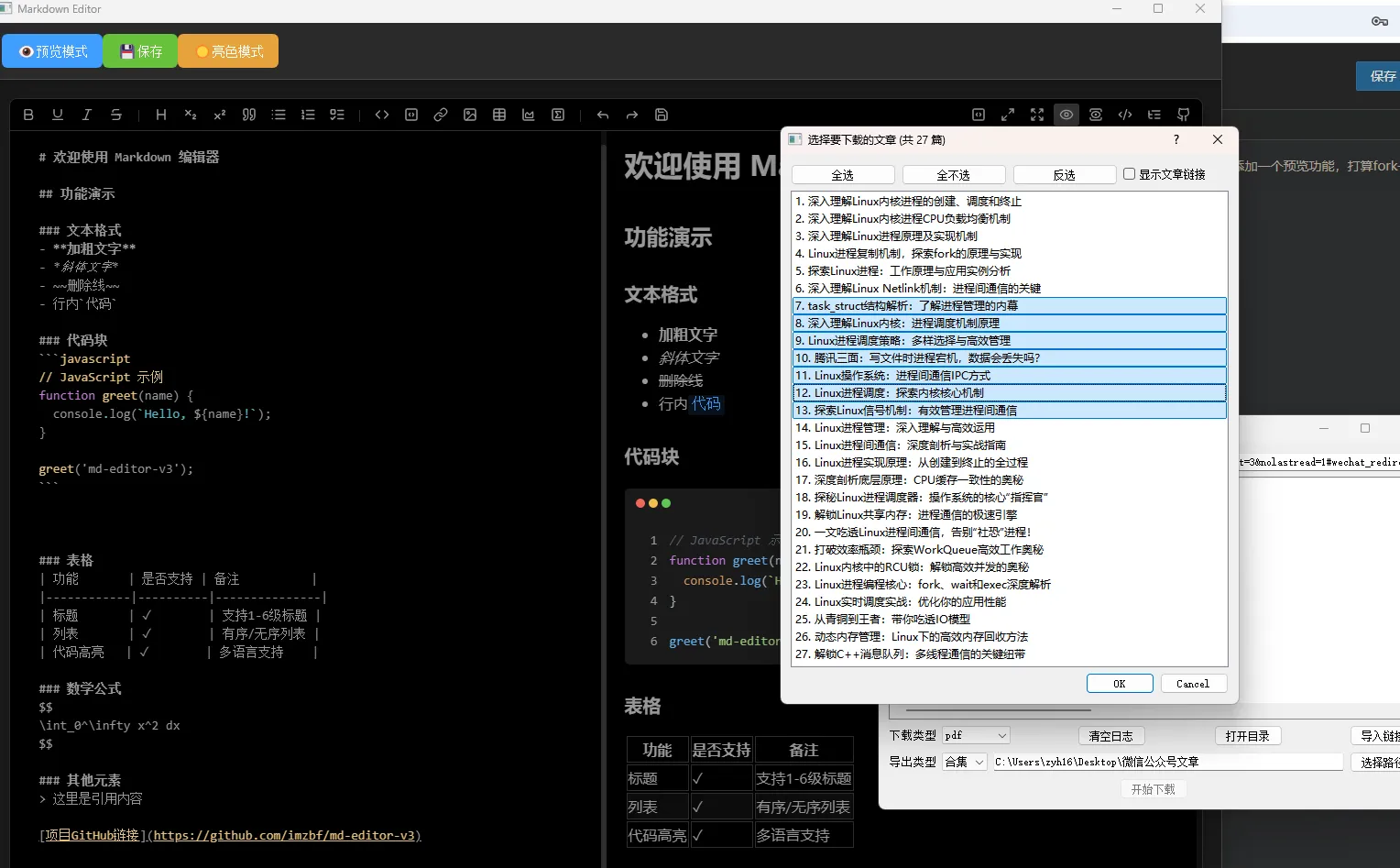Insert a link with the link icon
The width and height of the screenshot is (1400, 868).
pos(441,115)
